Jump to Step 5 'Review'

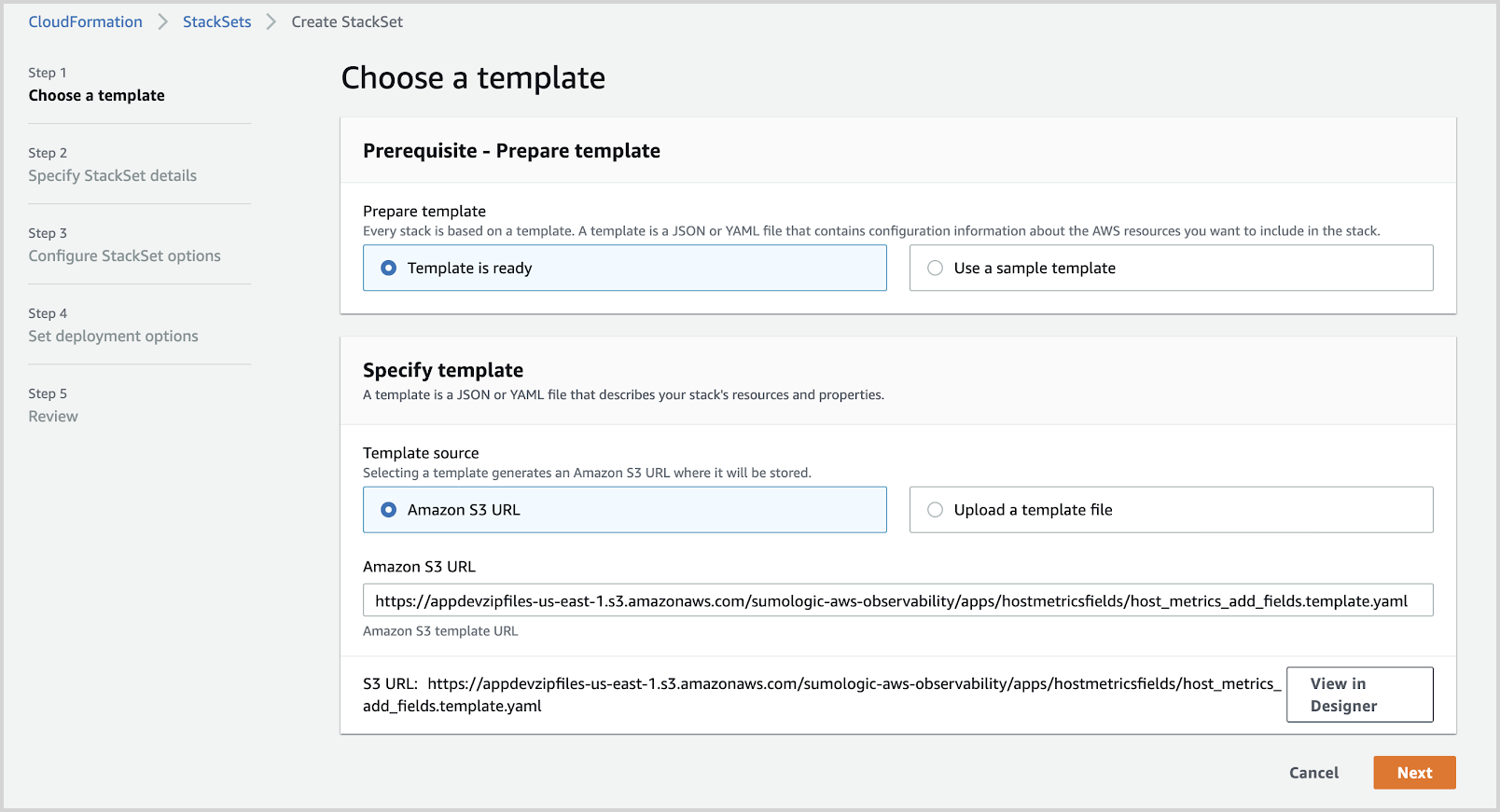(53, 416)
